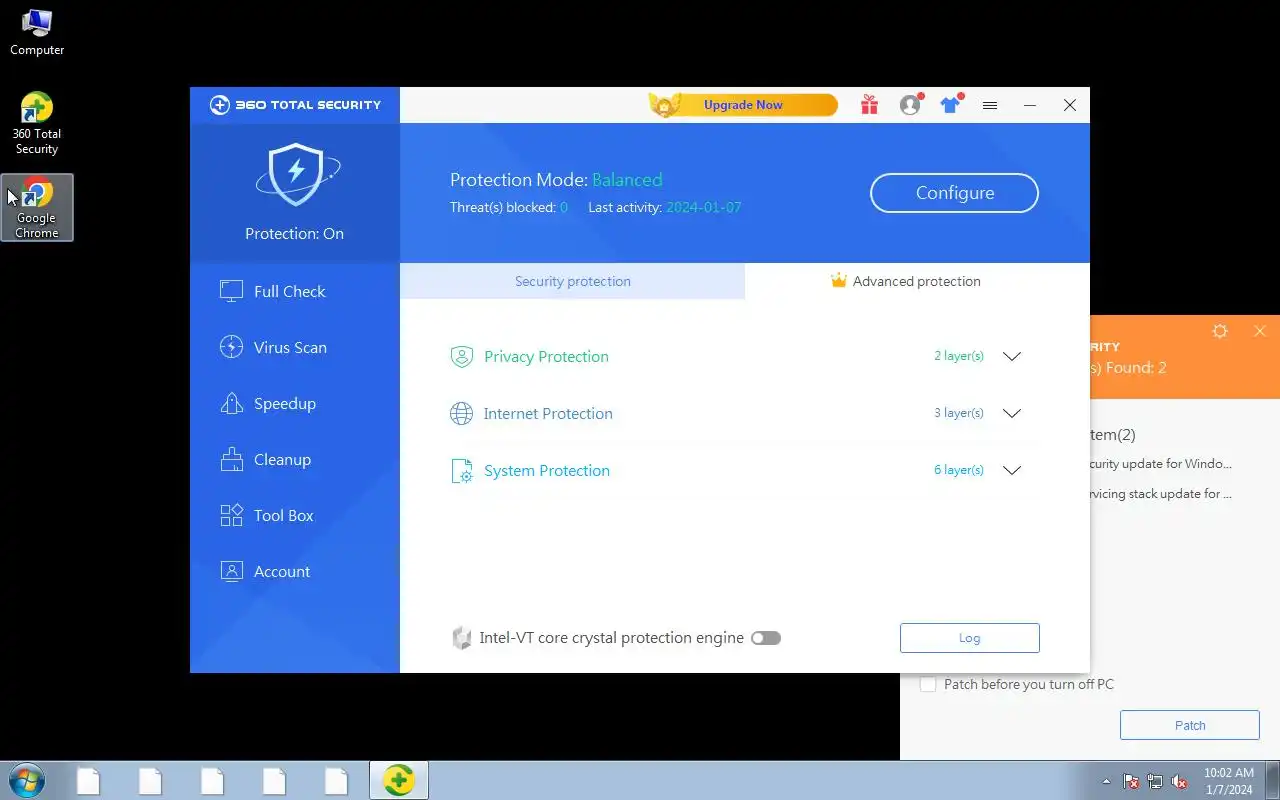Viewport: 1280px width, 800px height.
Task: Click the Privacy Protection shield icon
Action: point(461,357)
